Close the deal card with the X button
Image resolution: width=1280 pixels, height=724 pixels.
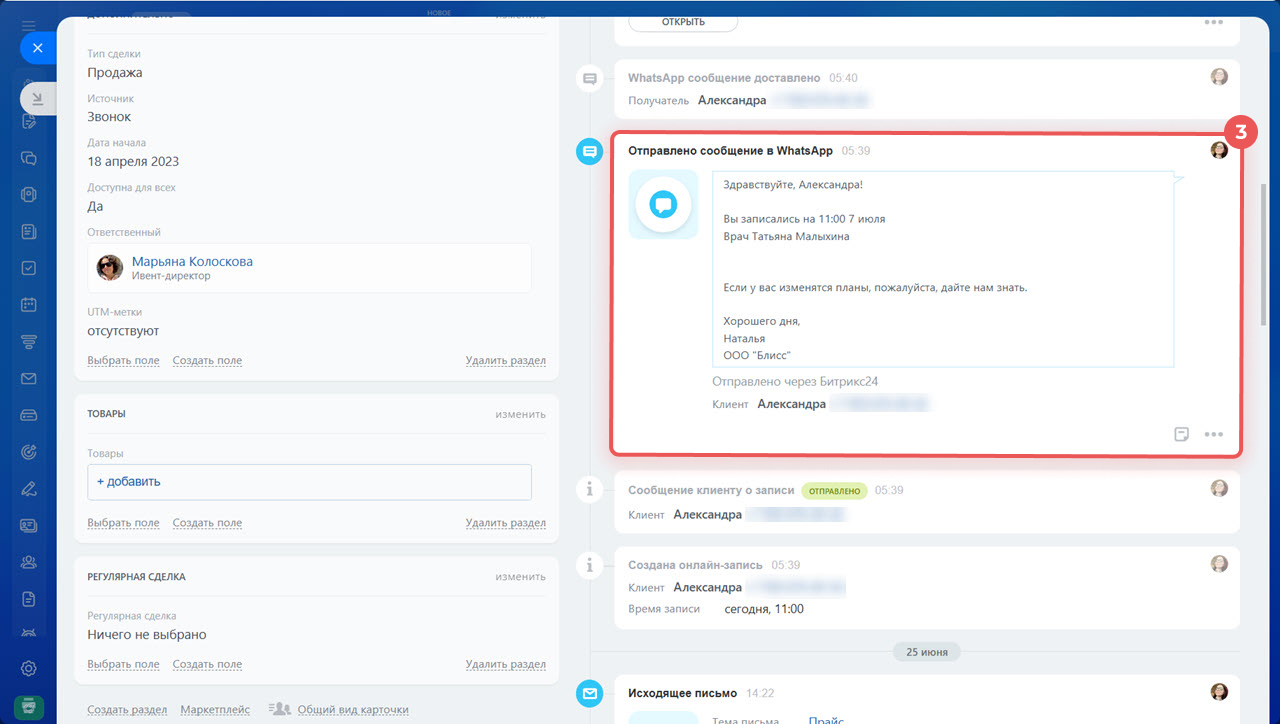tap(38, 47)
